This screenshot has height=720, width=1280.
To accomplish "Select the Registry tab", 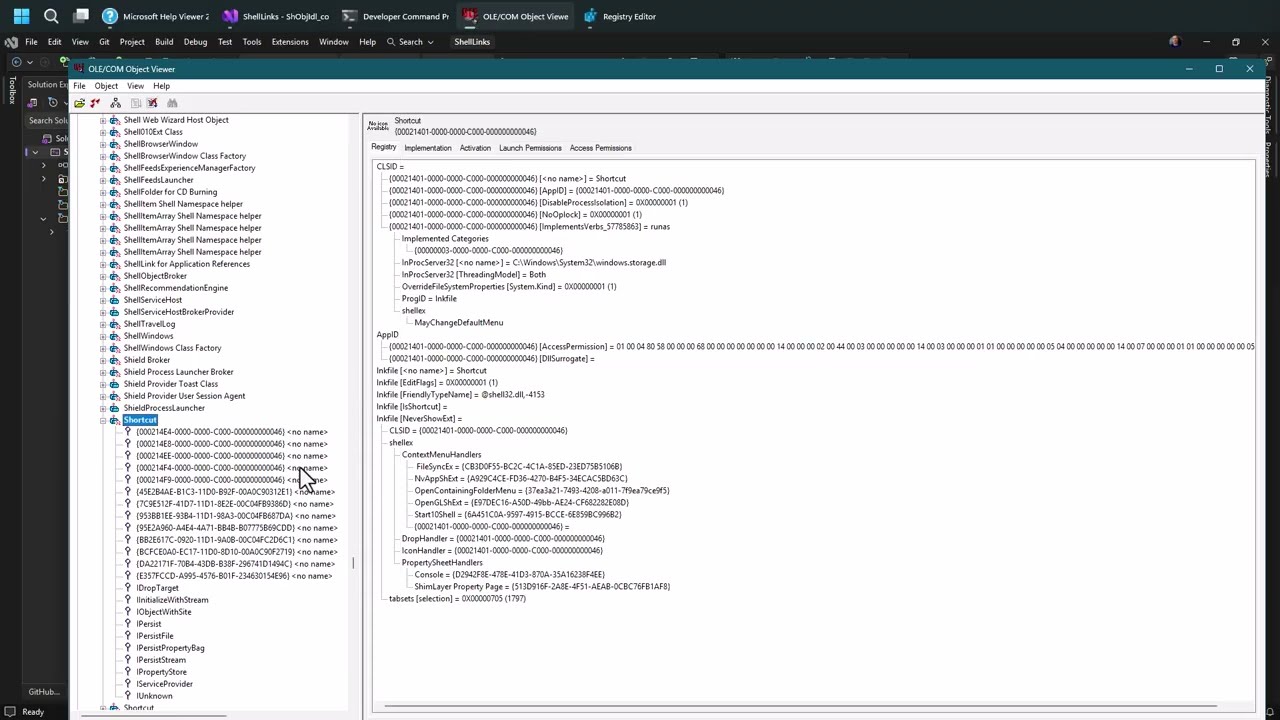I will pos(384,147).
